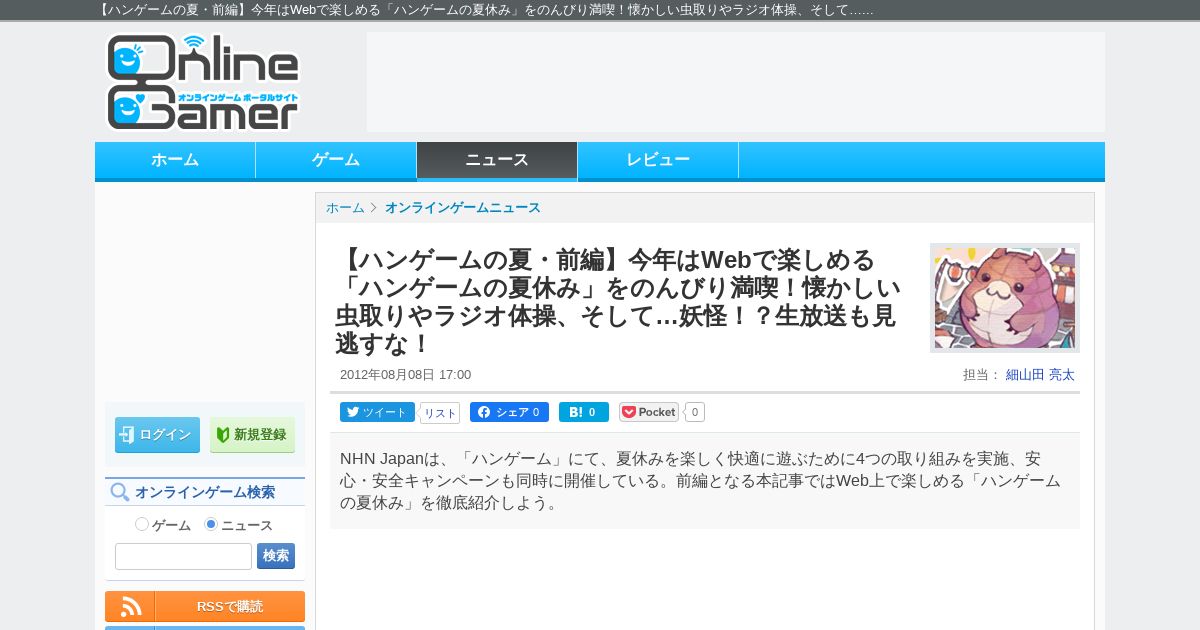Select the ニュース radio button
The image size is (1200, 630).
pyautogui.click(x=211, y=524)
